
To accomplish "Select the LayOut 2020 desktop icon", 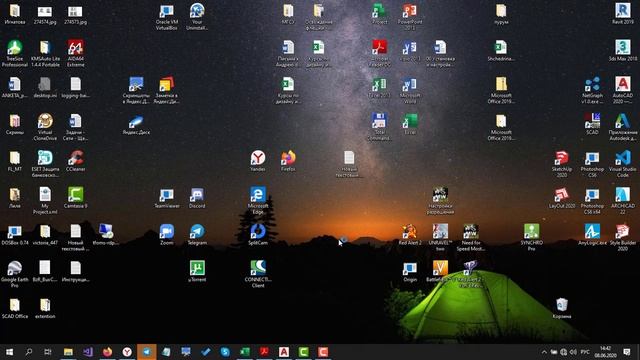I will point(562,198).
